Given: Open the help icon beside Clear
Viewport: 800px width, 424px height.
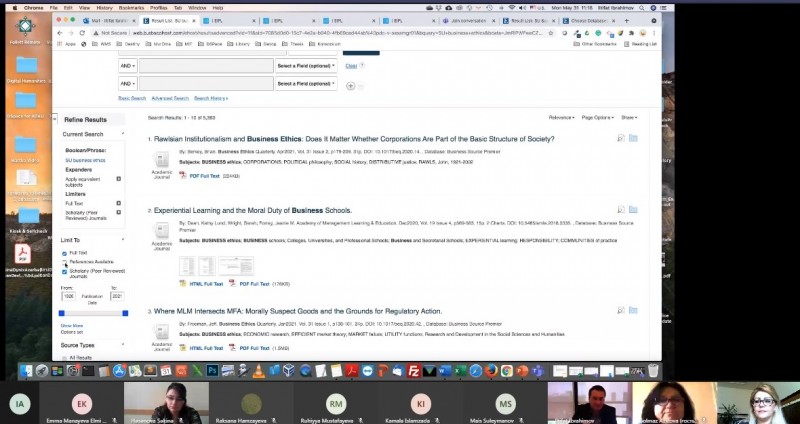Looking at the screenshot, I should [362, 65].
